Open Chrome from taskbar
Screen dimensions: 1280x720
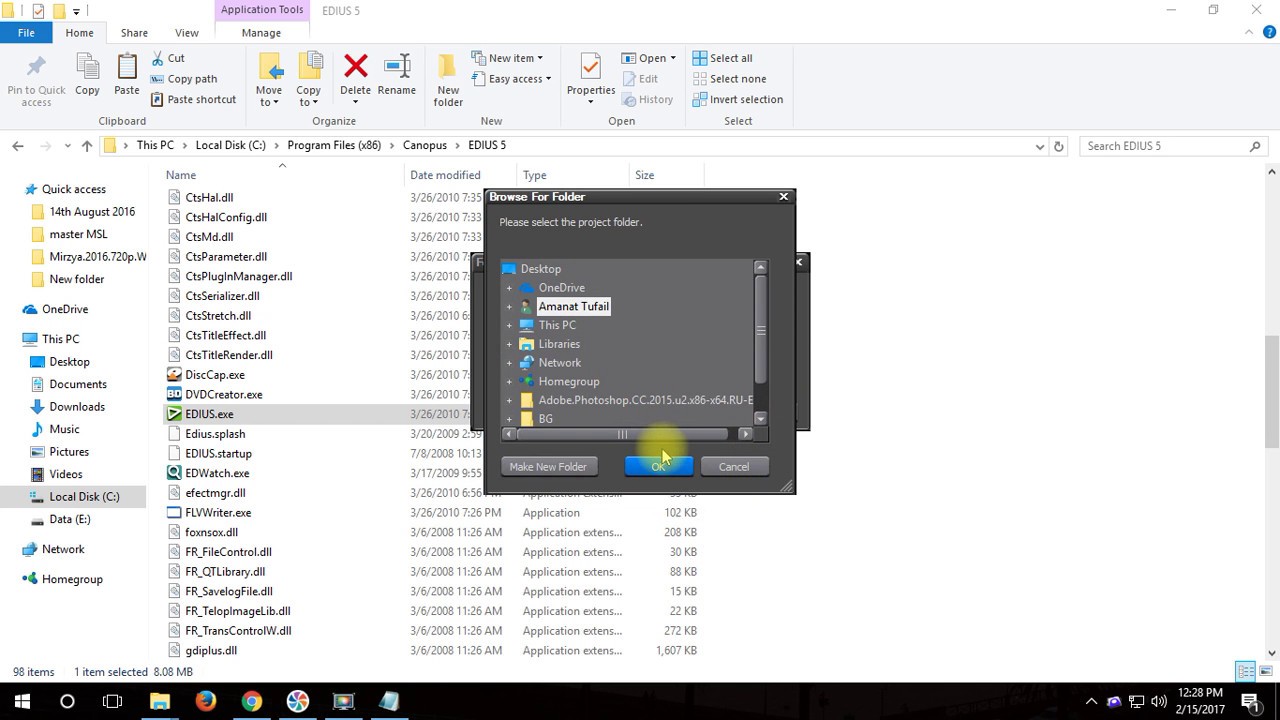coord(252,701)
